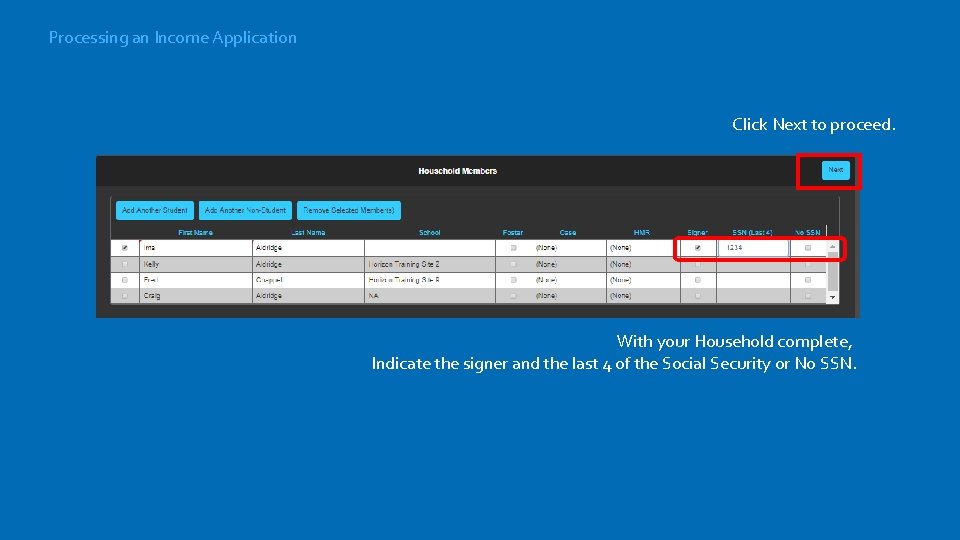Select the Fred row checkbox
The height and width of the screenshot is (540, 960).
(125, 280)
